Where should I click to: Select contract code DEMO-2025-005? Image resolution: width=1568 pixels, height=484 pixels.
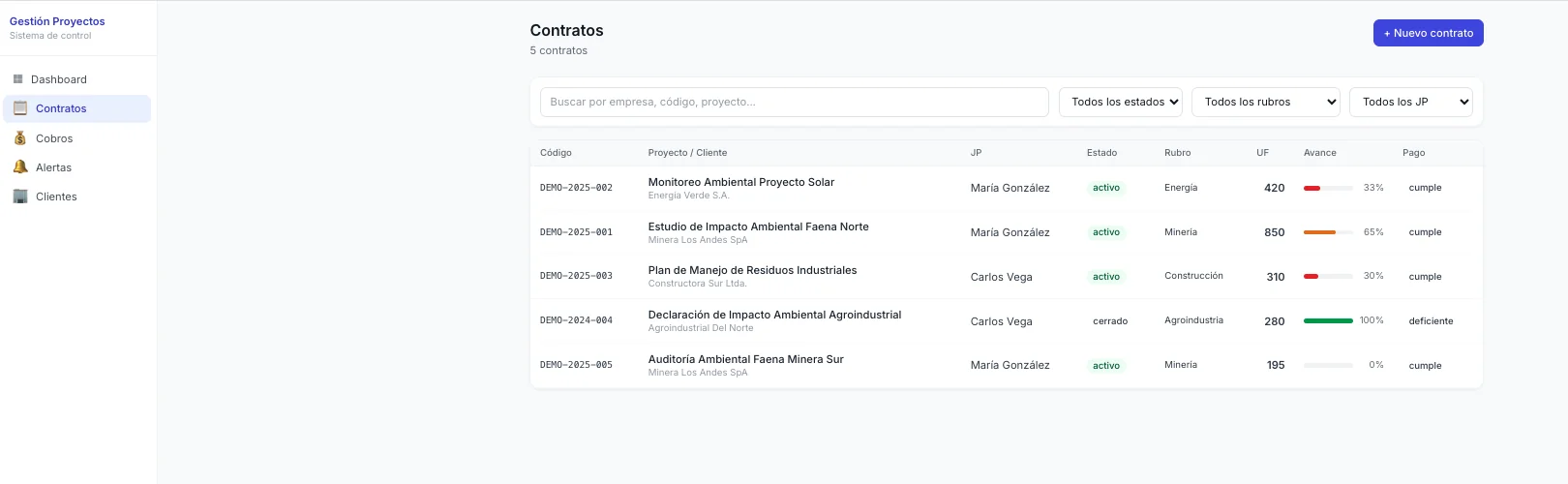(x=576, y=365)
